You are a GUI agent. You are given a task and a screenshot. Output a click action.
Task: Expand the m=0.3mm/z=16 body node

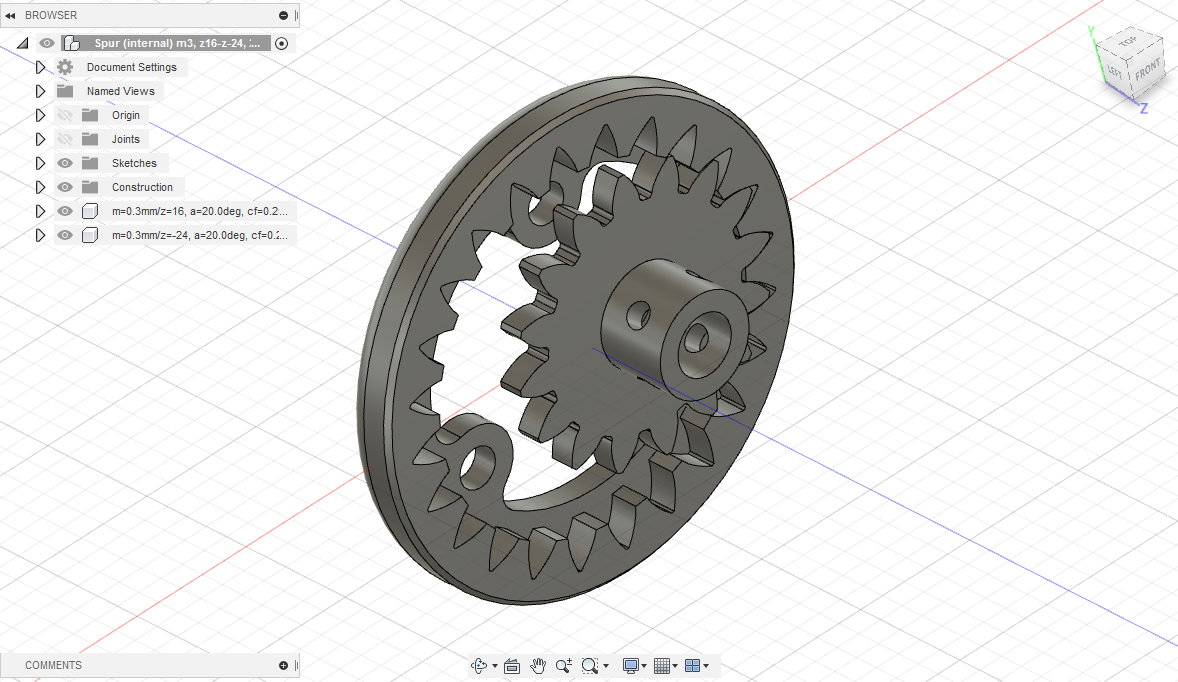tap(41, 211)
